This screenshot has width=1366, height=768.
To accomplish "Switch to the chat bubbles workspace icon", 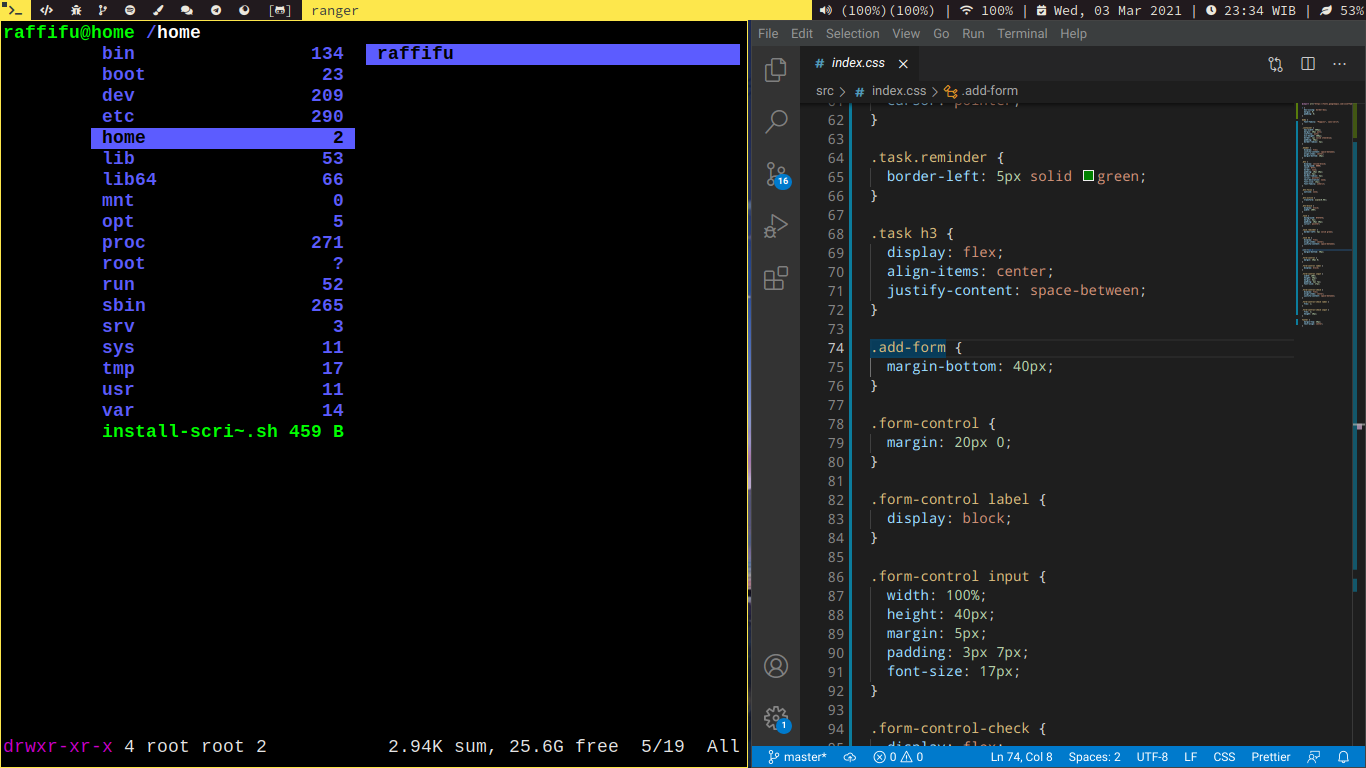I will (187, 10).
